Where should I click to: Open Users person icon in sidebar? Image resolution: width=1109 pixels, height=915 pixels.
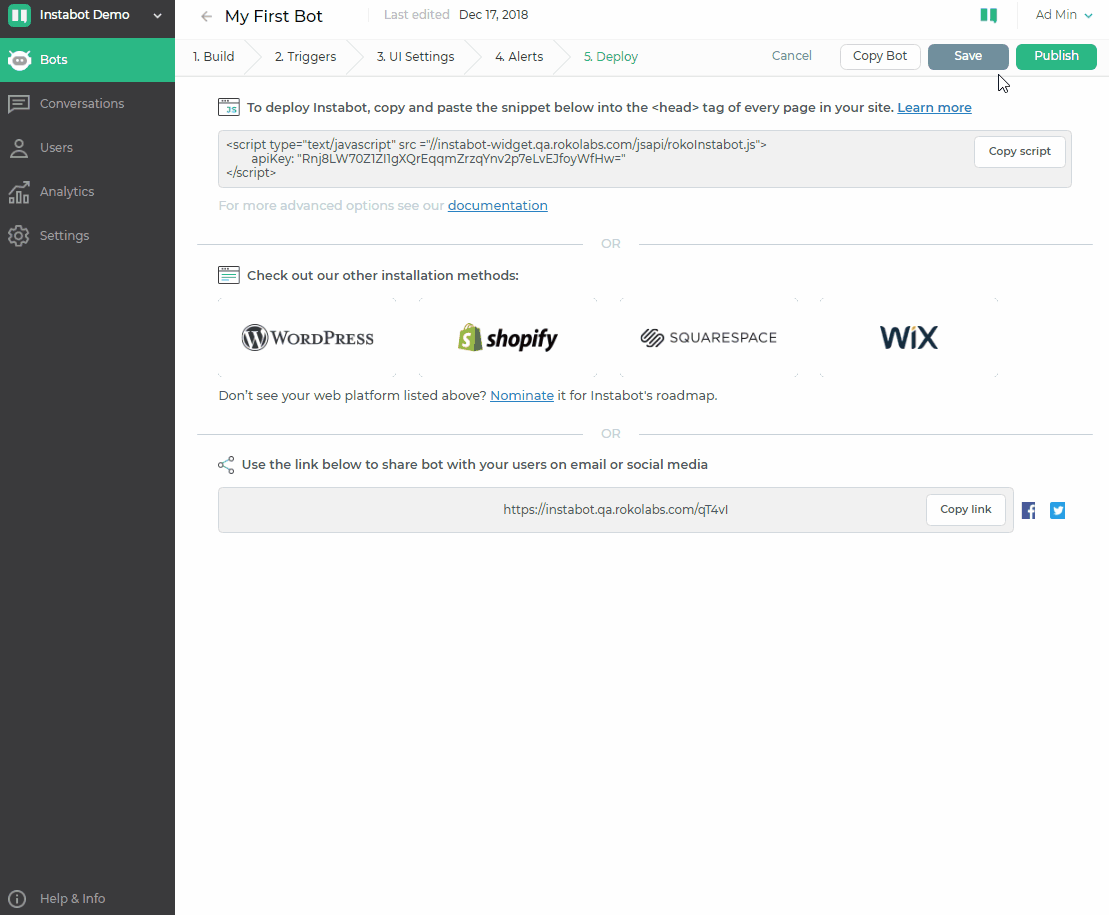(x=18, y=148)
